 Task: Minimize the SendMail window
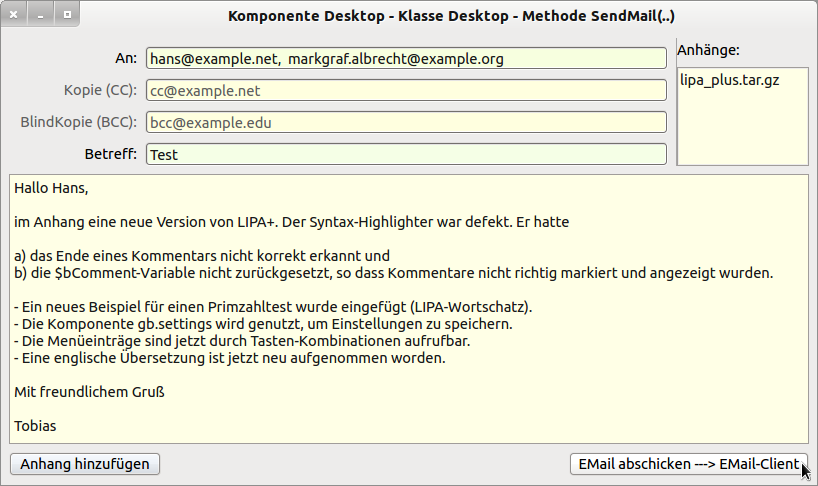click(41, 16)
